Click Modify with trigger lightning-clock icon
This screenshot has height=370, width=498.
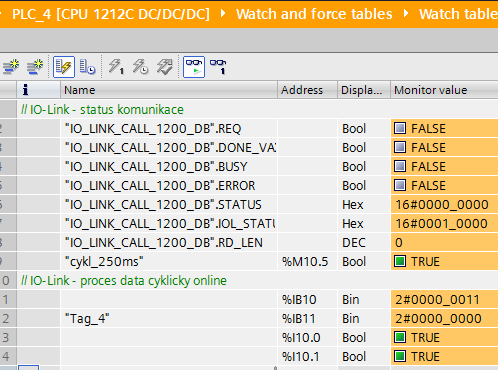140,67
